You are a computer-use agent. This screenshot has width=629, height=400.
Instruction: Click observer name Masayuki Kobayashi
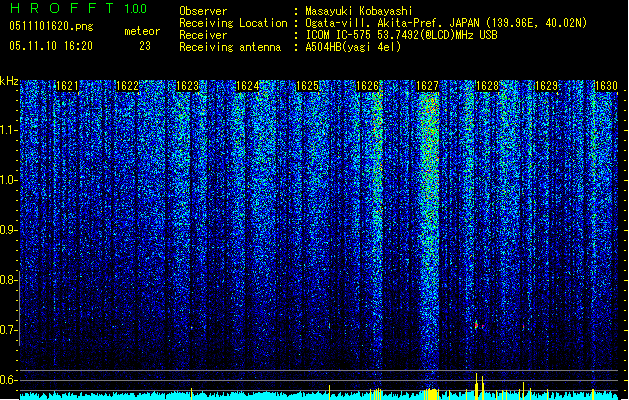359,11
